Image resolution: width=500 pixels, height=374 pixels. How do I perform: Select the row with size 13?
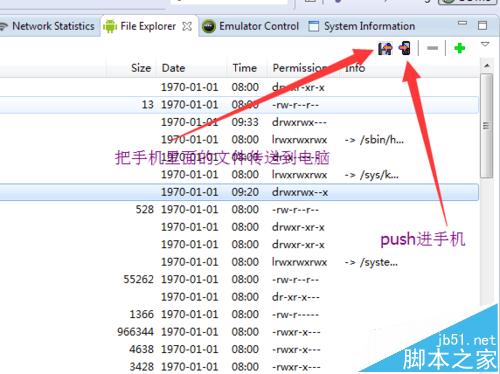pos(239,105)
